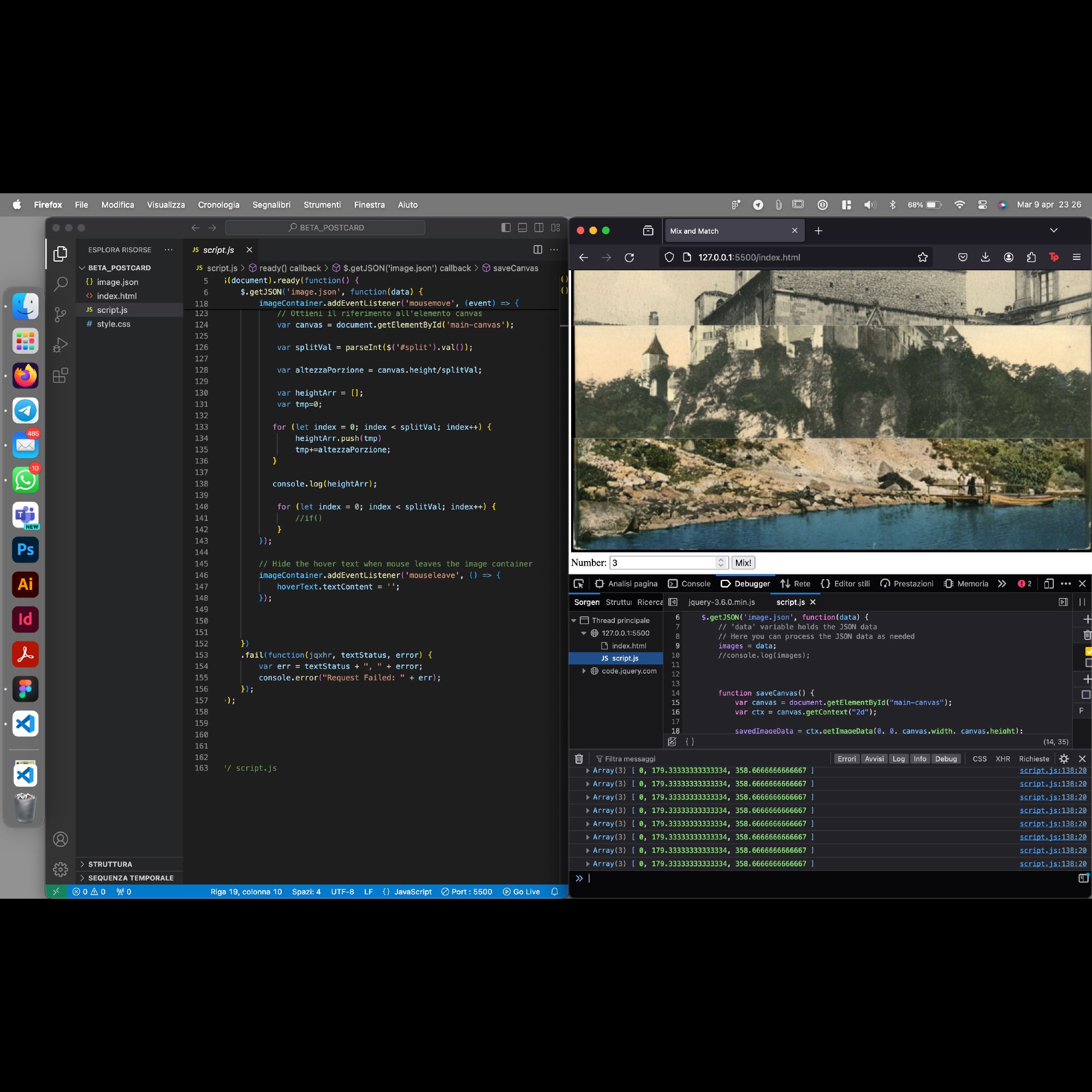Split the VS Code editor right
Screen dimensions: 1092x1092
click(x=537, y=250)
